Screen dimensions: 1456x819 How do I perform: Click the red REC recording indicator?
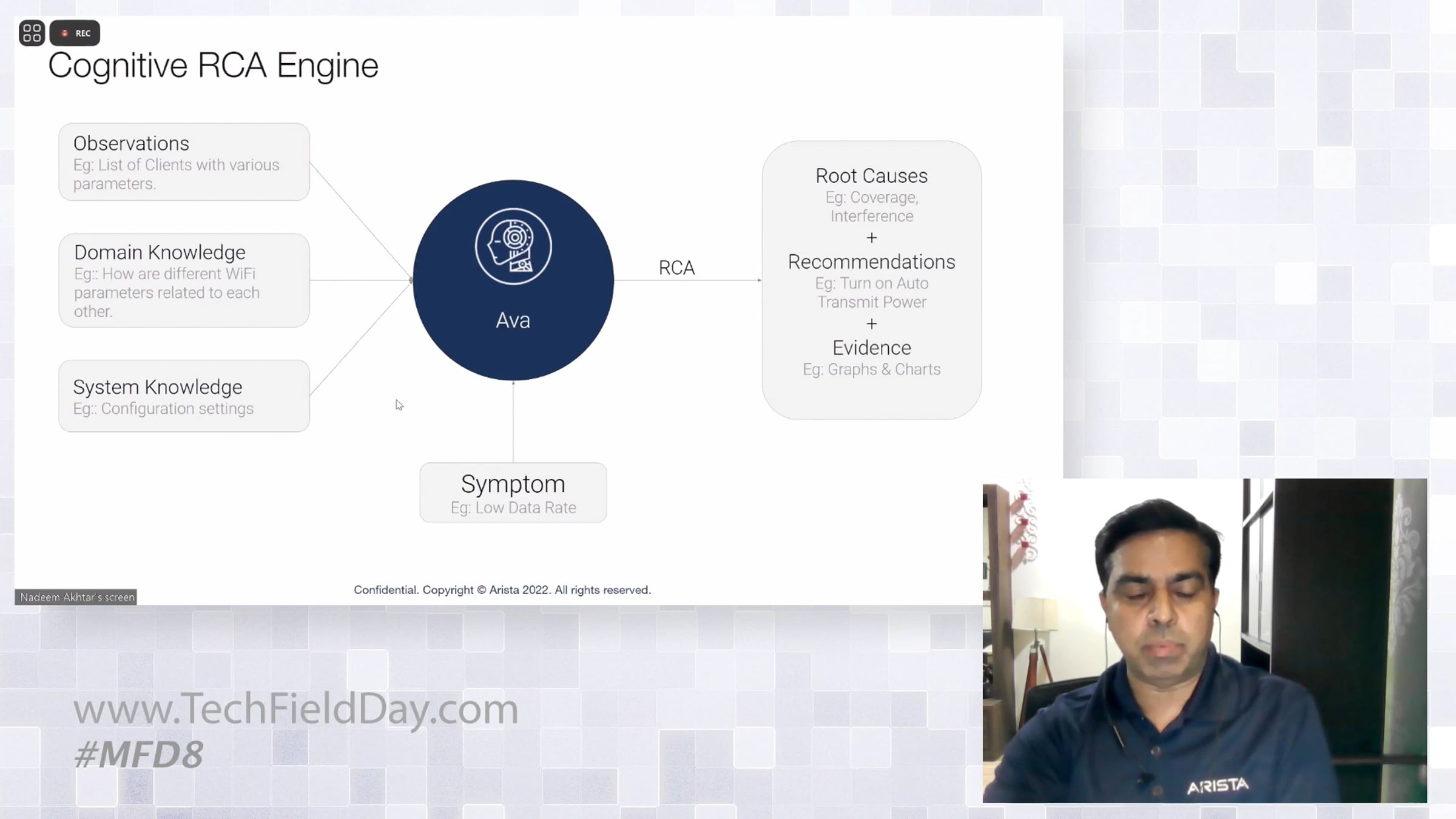75,33
